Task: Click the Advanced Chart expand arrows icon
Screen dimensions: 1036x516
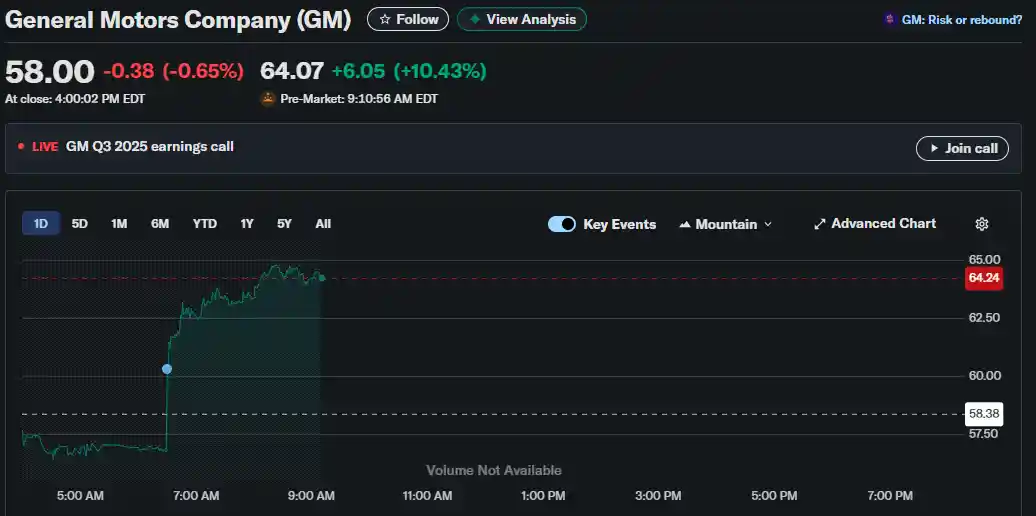Action: tap(819, 224)
